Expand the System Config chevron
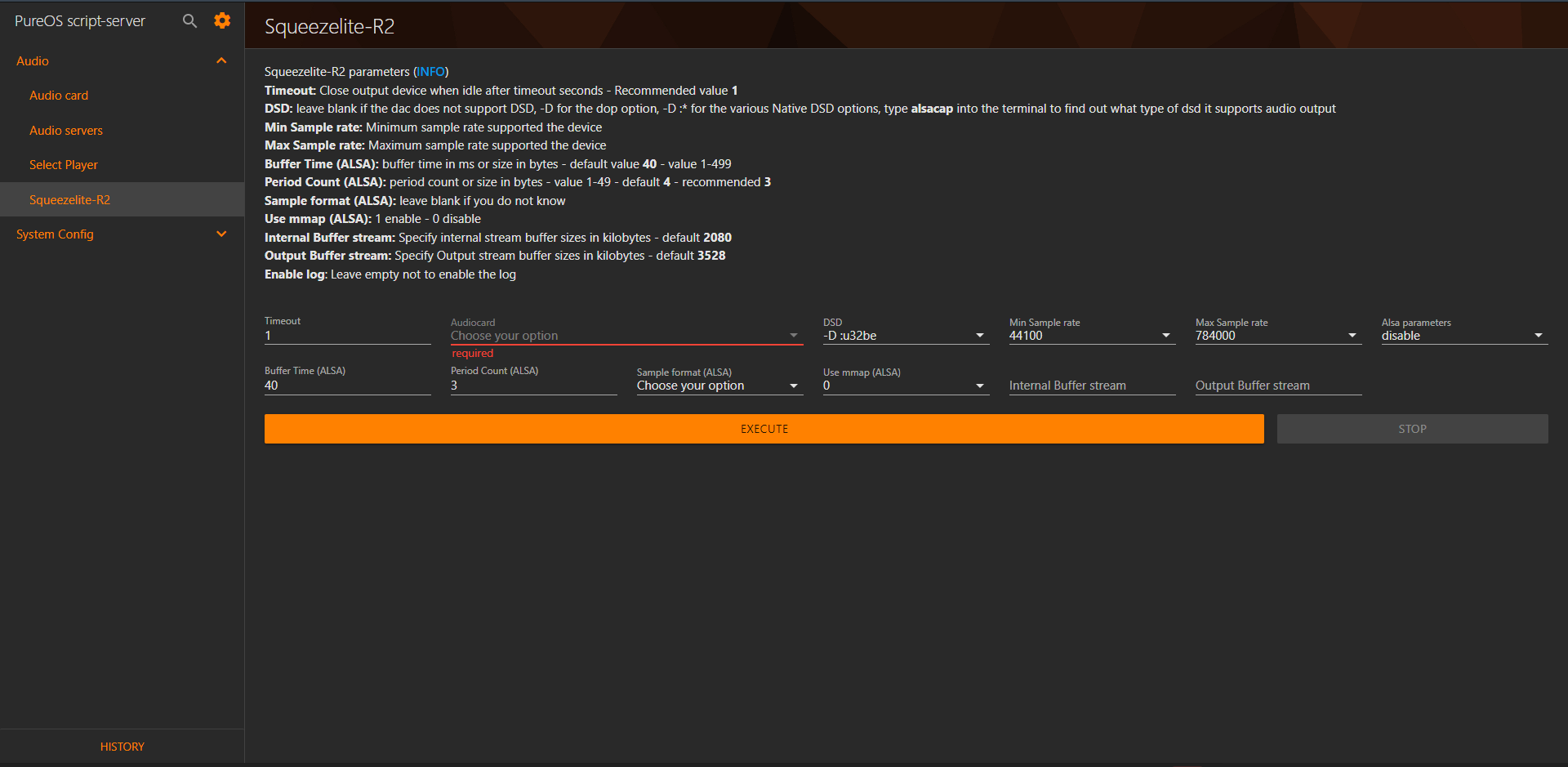Viewport: 1568px width, 767px height. pos(221,234)
